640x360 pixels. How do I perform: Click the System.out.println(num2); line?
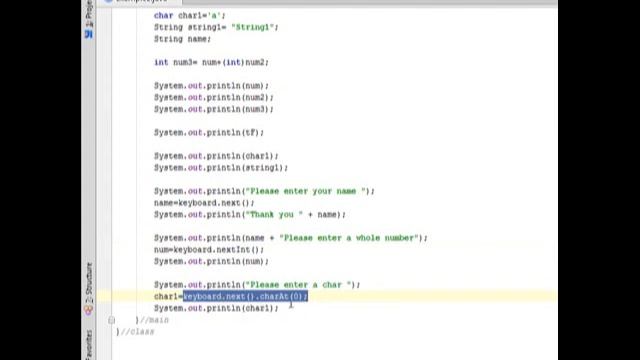tap(213, 98)
